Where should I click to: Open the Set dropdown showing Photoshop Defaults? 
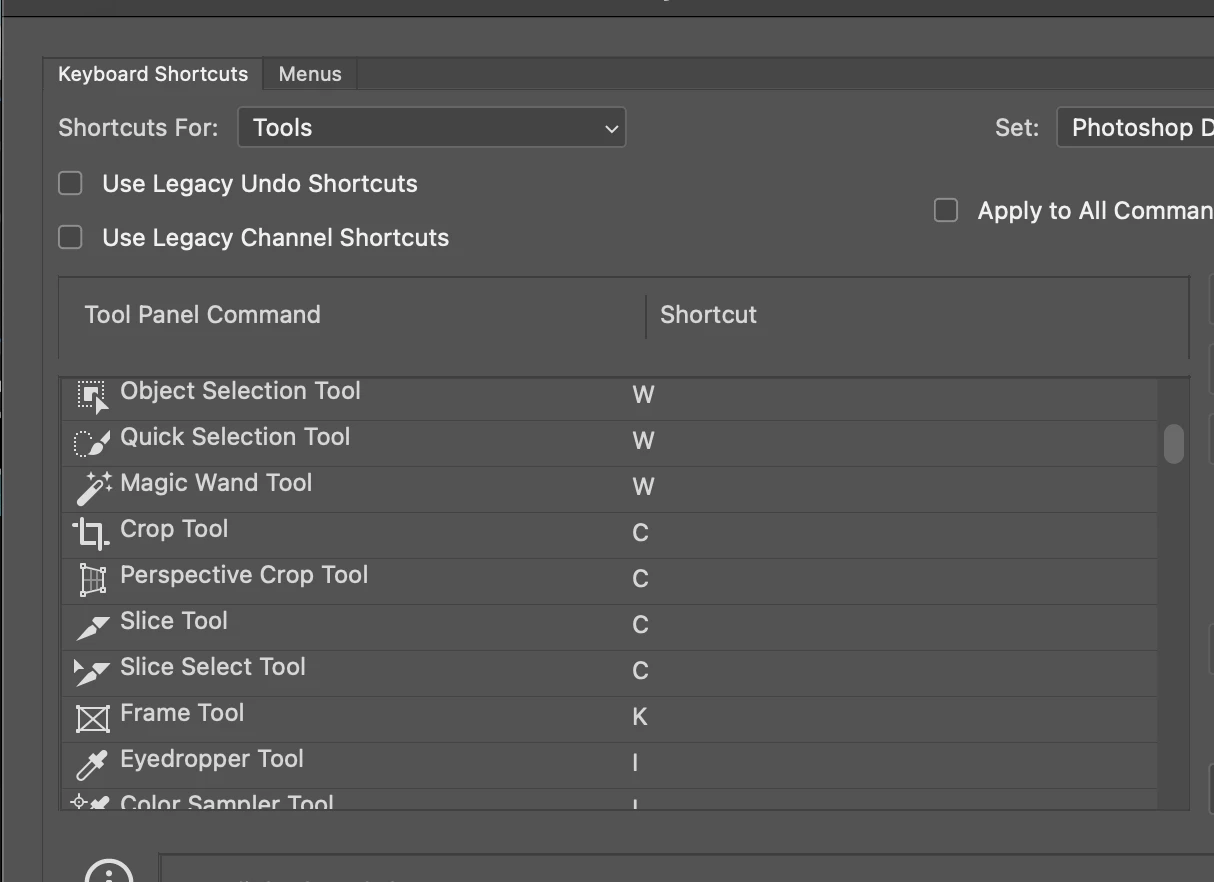tap(1135, 128)
